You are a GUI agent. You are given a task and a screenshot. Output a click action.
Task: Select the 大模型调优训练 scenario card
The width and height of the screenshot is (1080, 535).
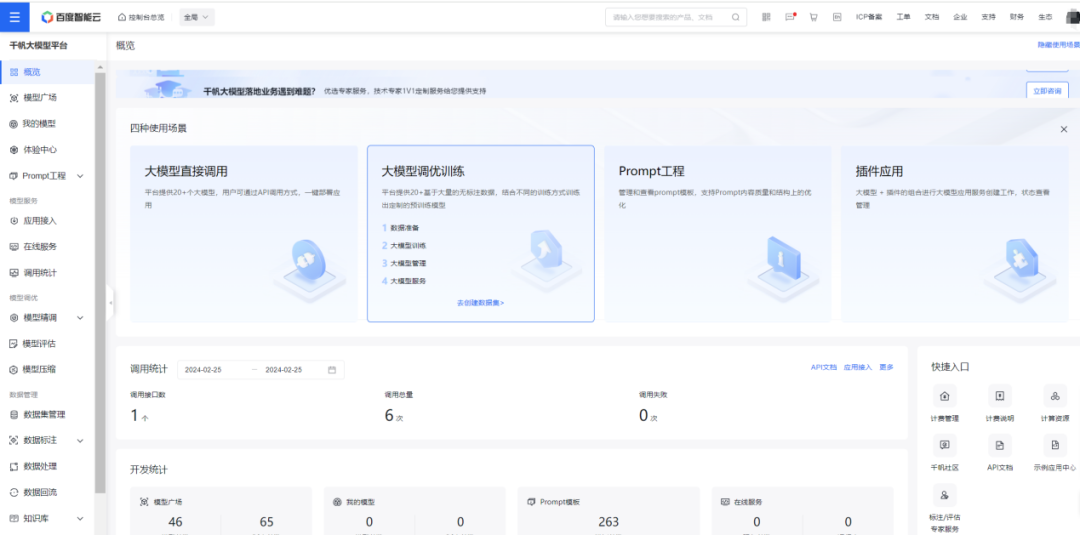click(x=481, y=233)
